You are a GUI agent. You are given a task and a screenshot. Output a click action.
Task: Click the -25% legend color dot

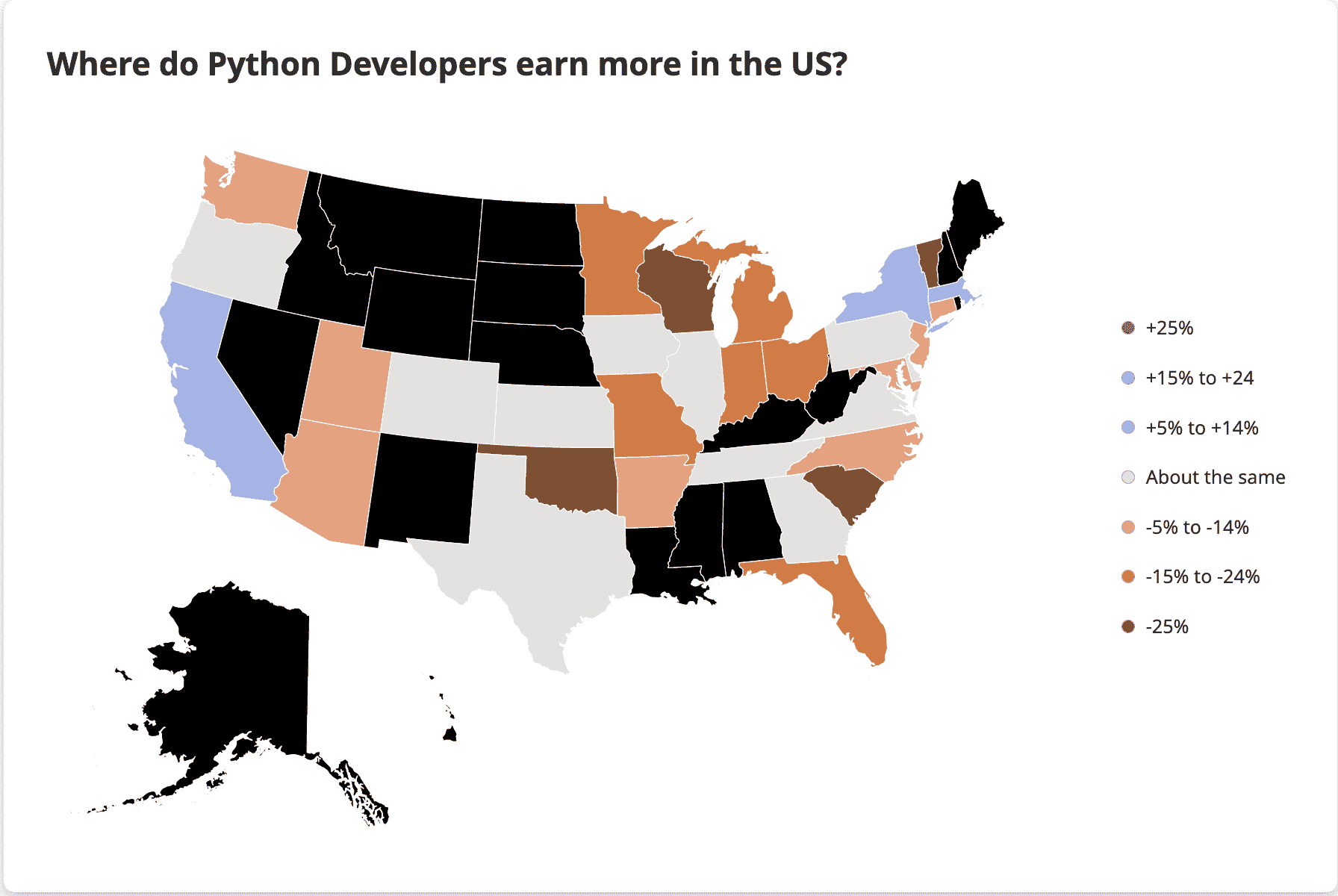click(x=1128, y=626)
